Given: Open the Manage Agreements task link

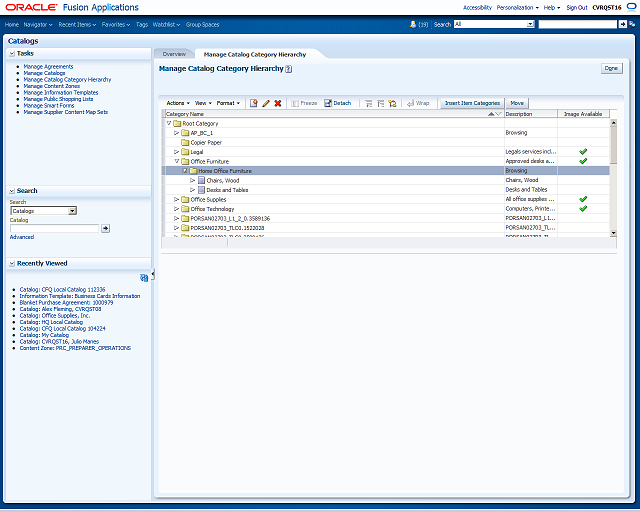Looking at the screenshot, I should point(48,67).
